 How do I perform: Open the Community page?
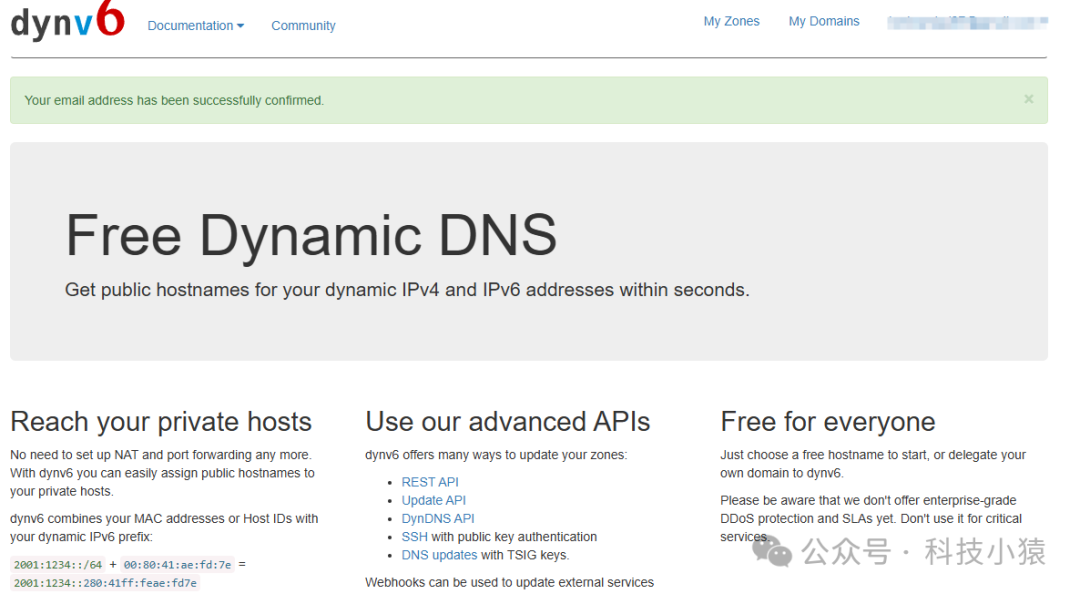coord(303,25)
